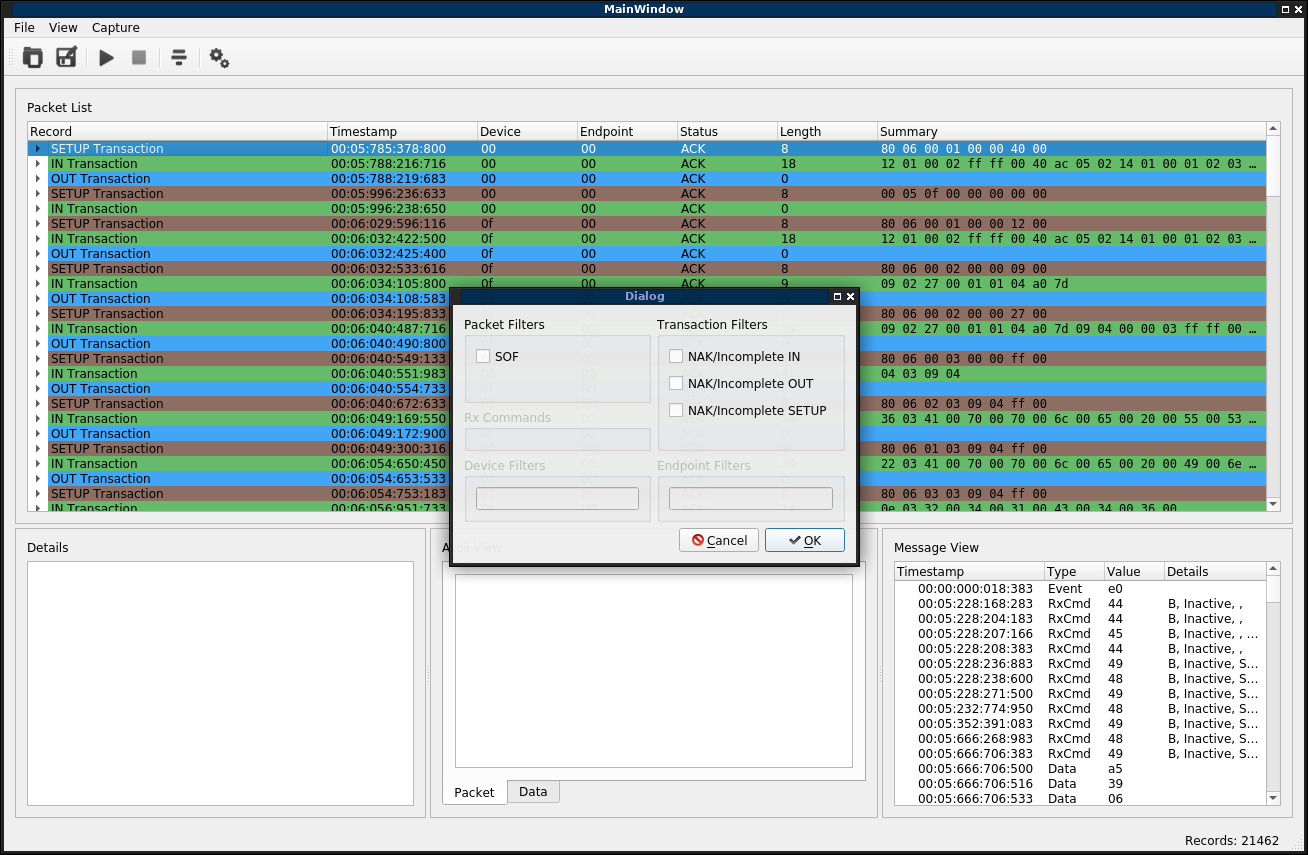The width and height of the screenshot is (1308, 855).
Task: Open the File menu
Action: (x=24, y=28)
